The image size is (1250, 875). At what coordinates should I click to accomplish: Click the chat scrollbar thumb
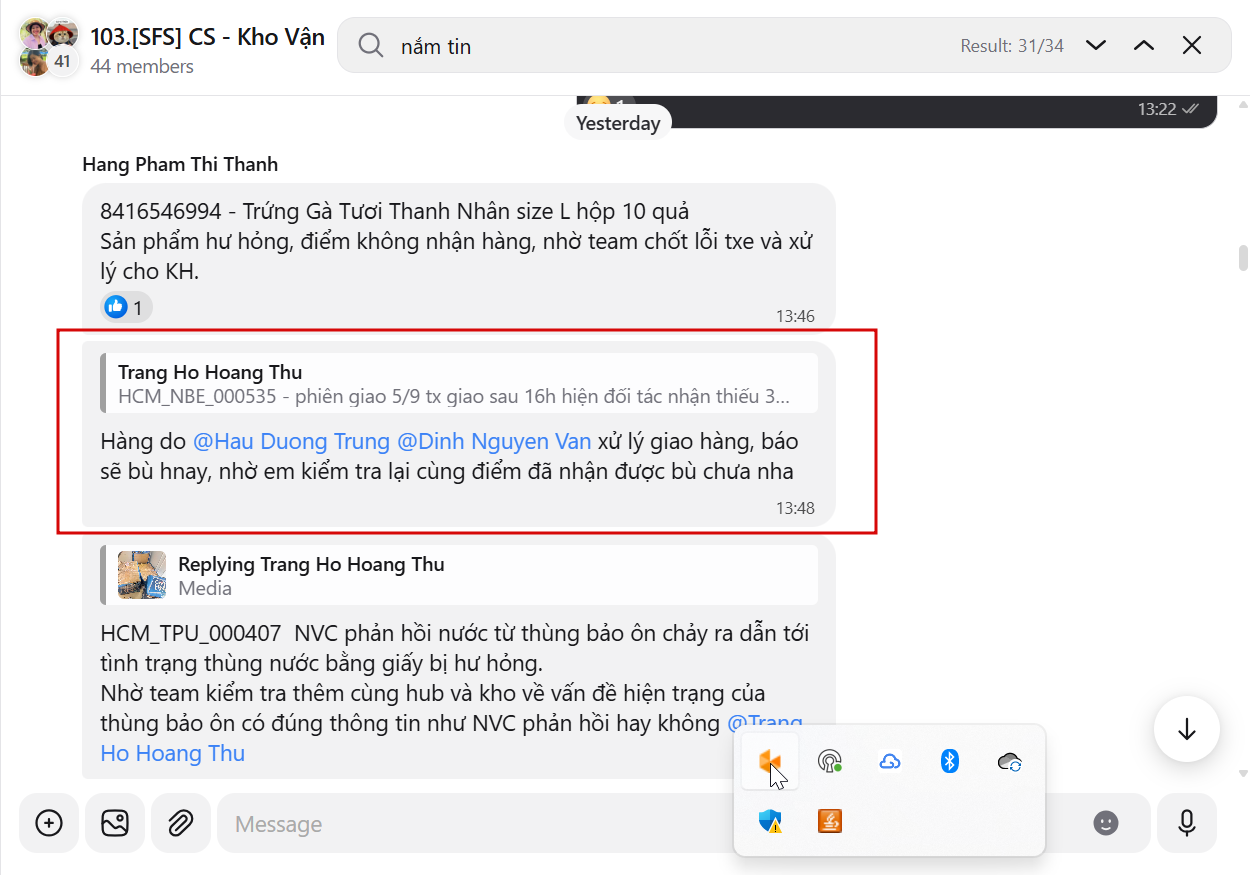1243,258
